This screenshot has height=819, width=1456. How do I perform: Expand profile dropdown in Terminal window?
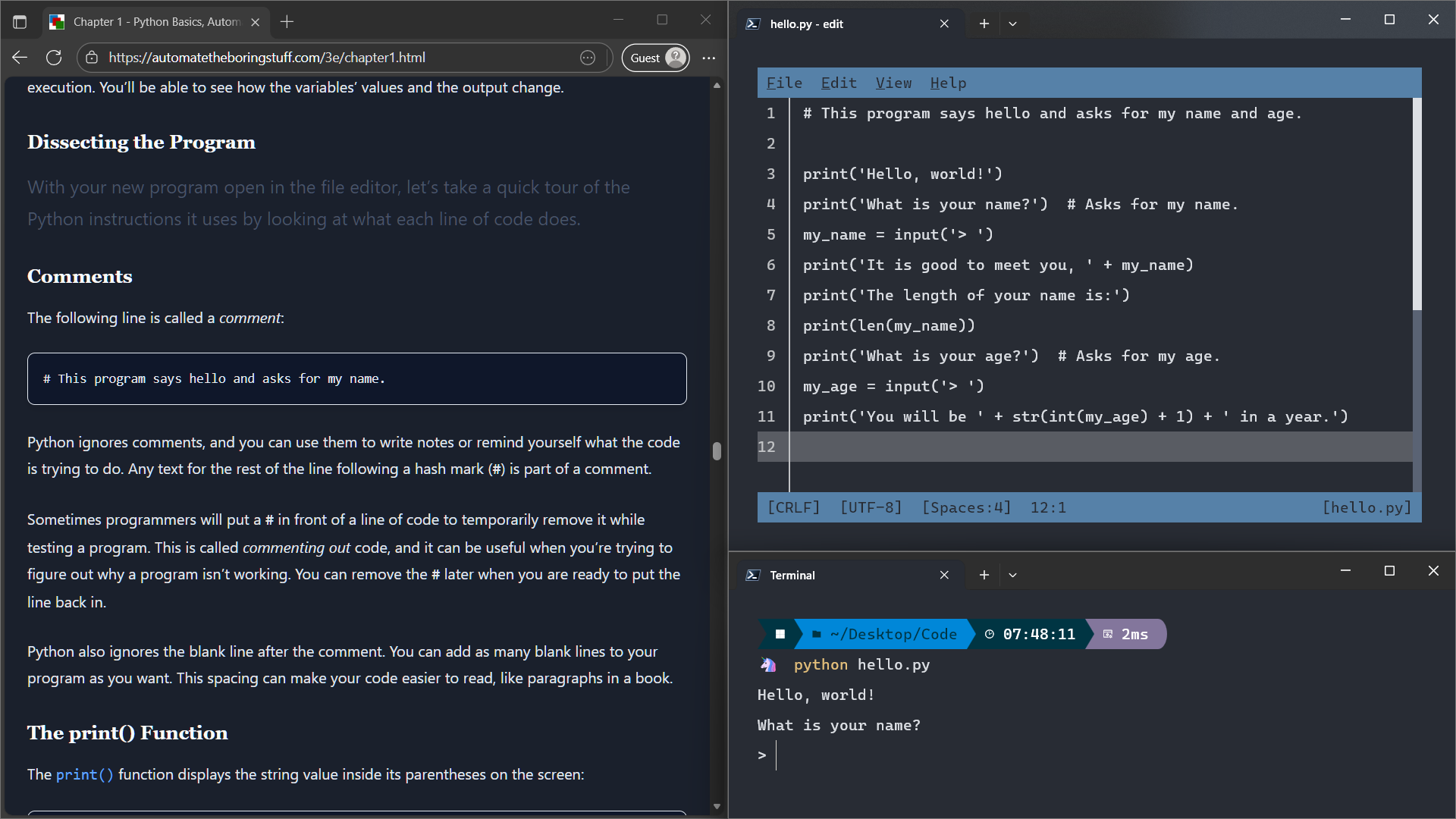[1012, 575]
